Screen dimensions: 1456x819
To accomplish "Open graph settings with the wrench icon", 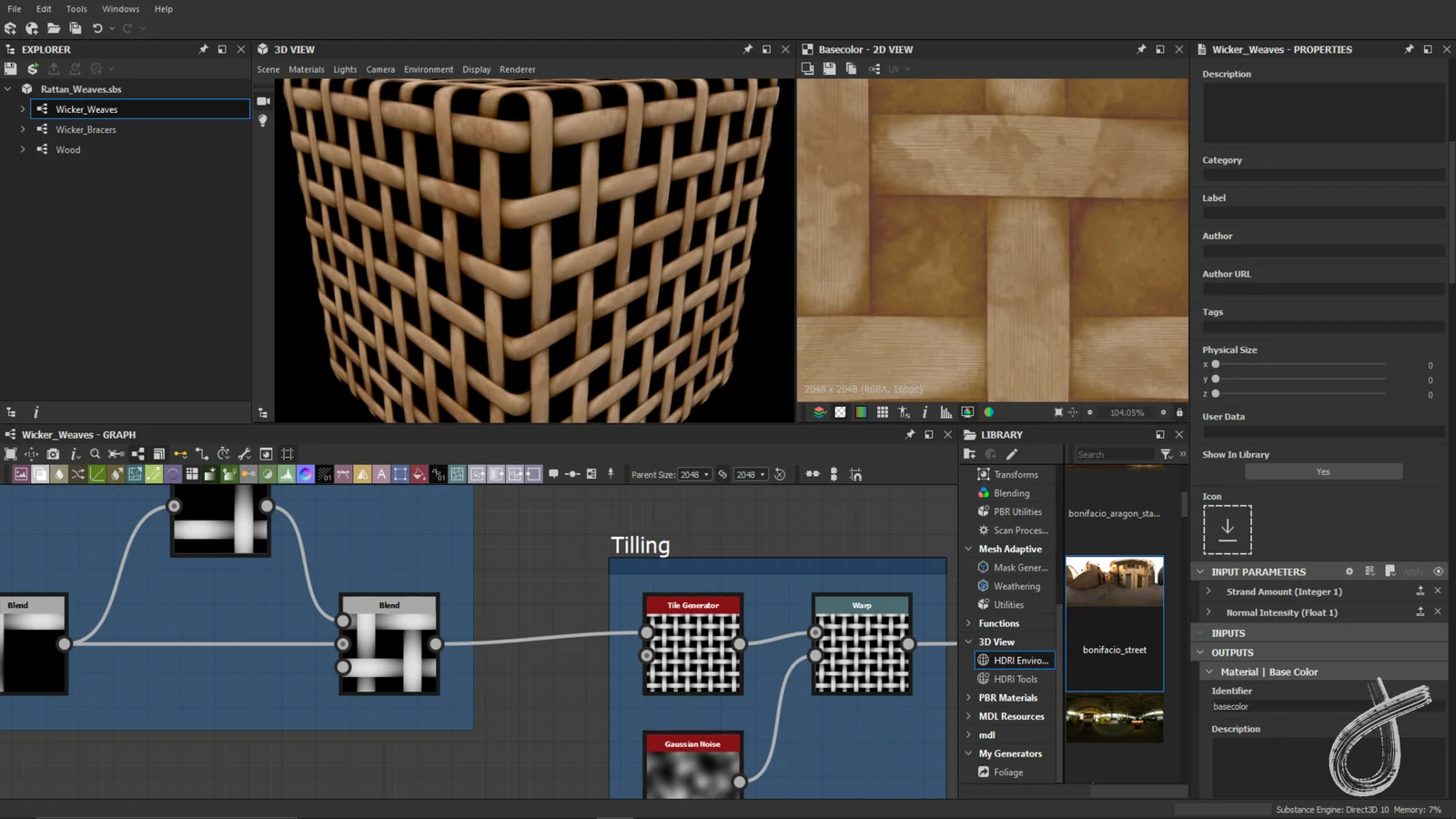I will [x=242, y=453].
